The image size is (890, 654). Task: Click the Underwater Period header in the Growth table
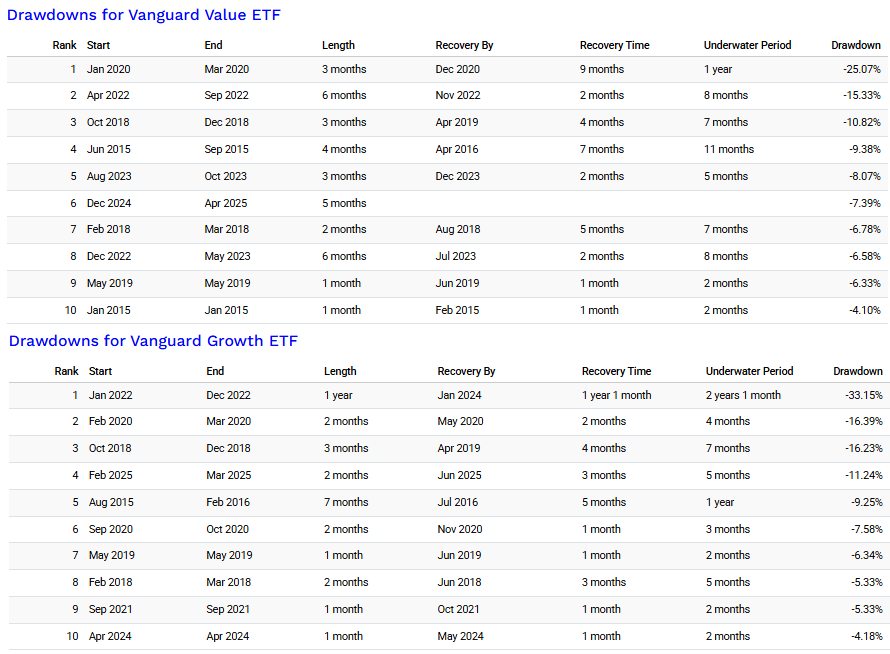749,371
